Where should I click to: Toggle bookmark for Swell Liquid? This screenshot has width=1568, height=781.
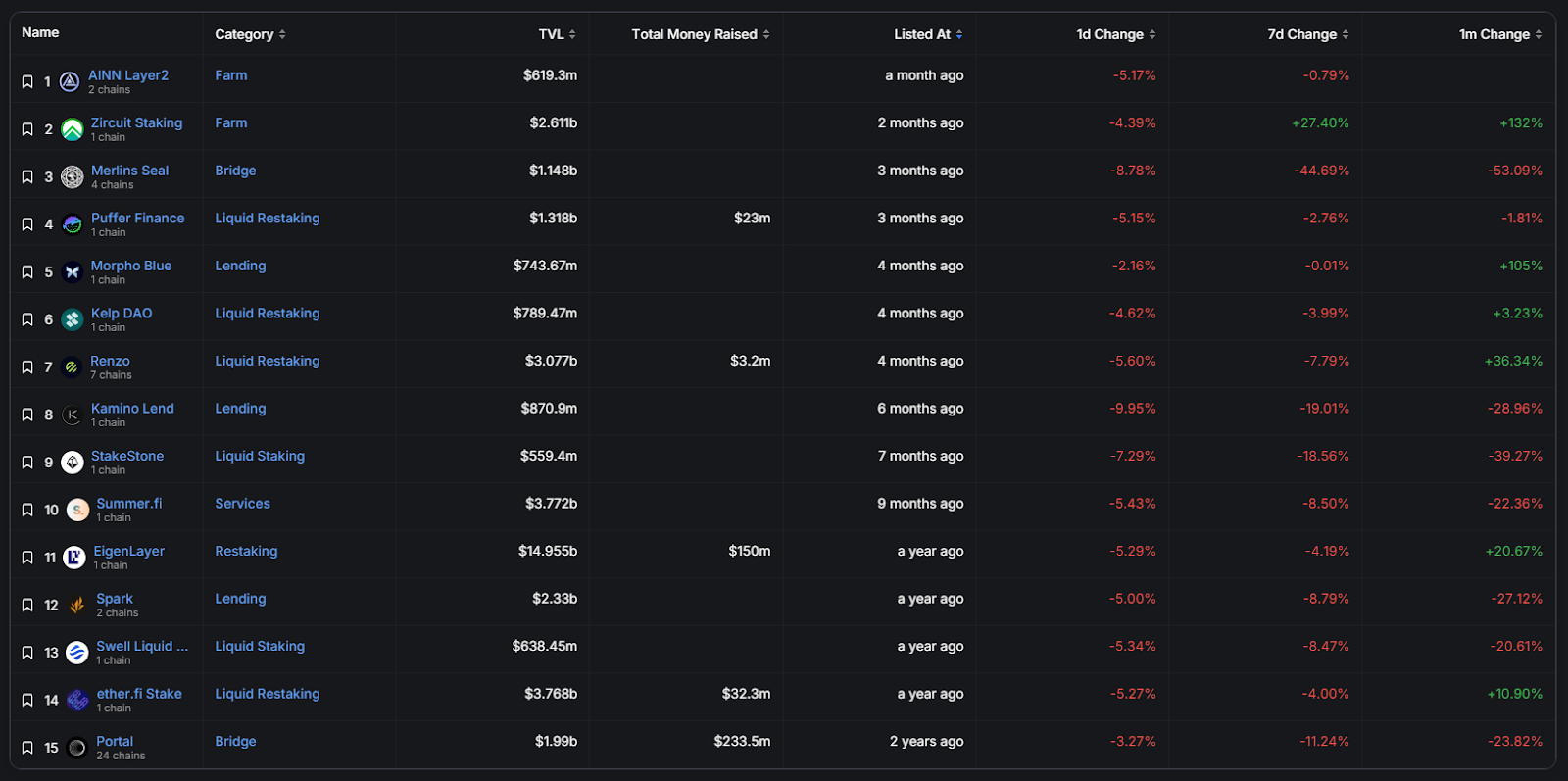[27, 653]
